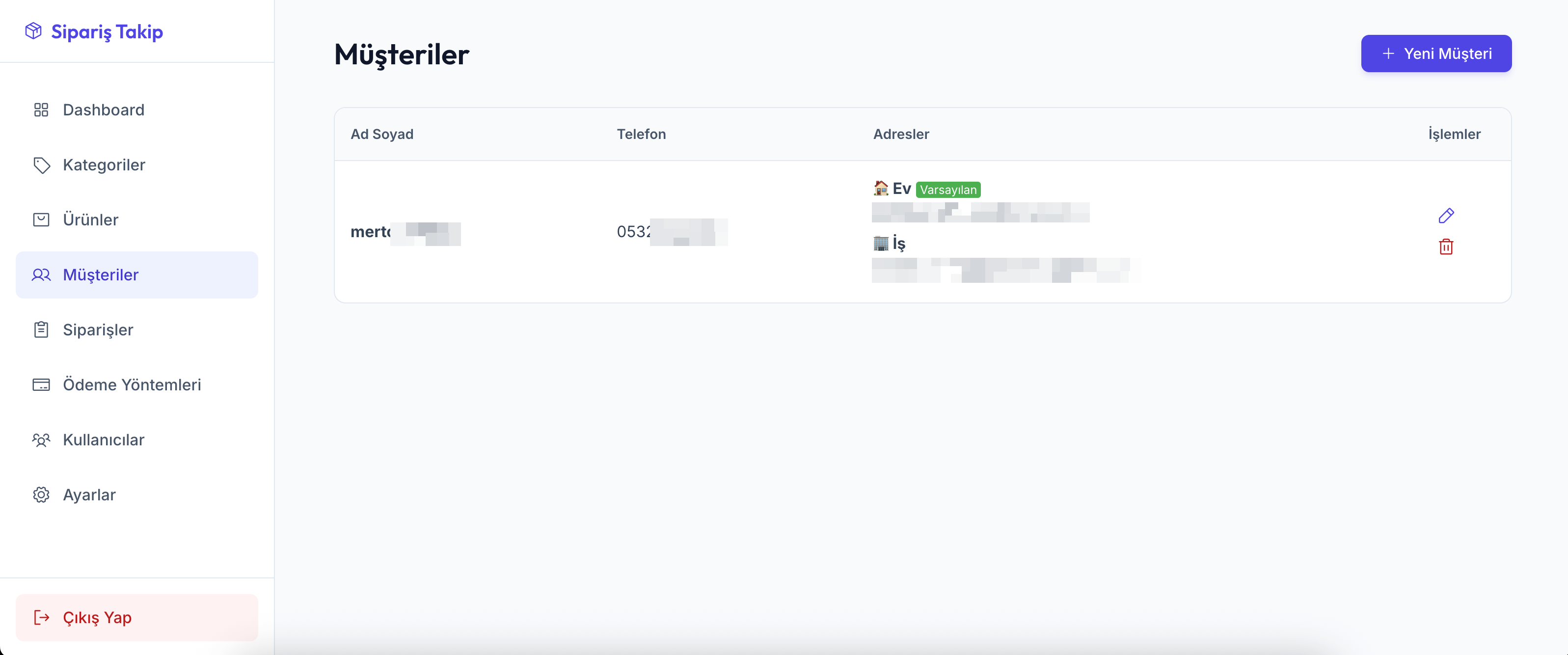Click the Sipariş Takip title link
Screen dimensions: 1568x655
[107, 31]
